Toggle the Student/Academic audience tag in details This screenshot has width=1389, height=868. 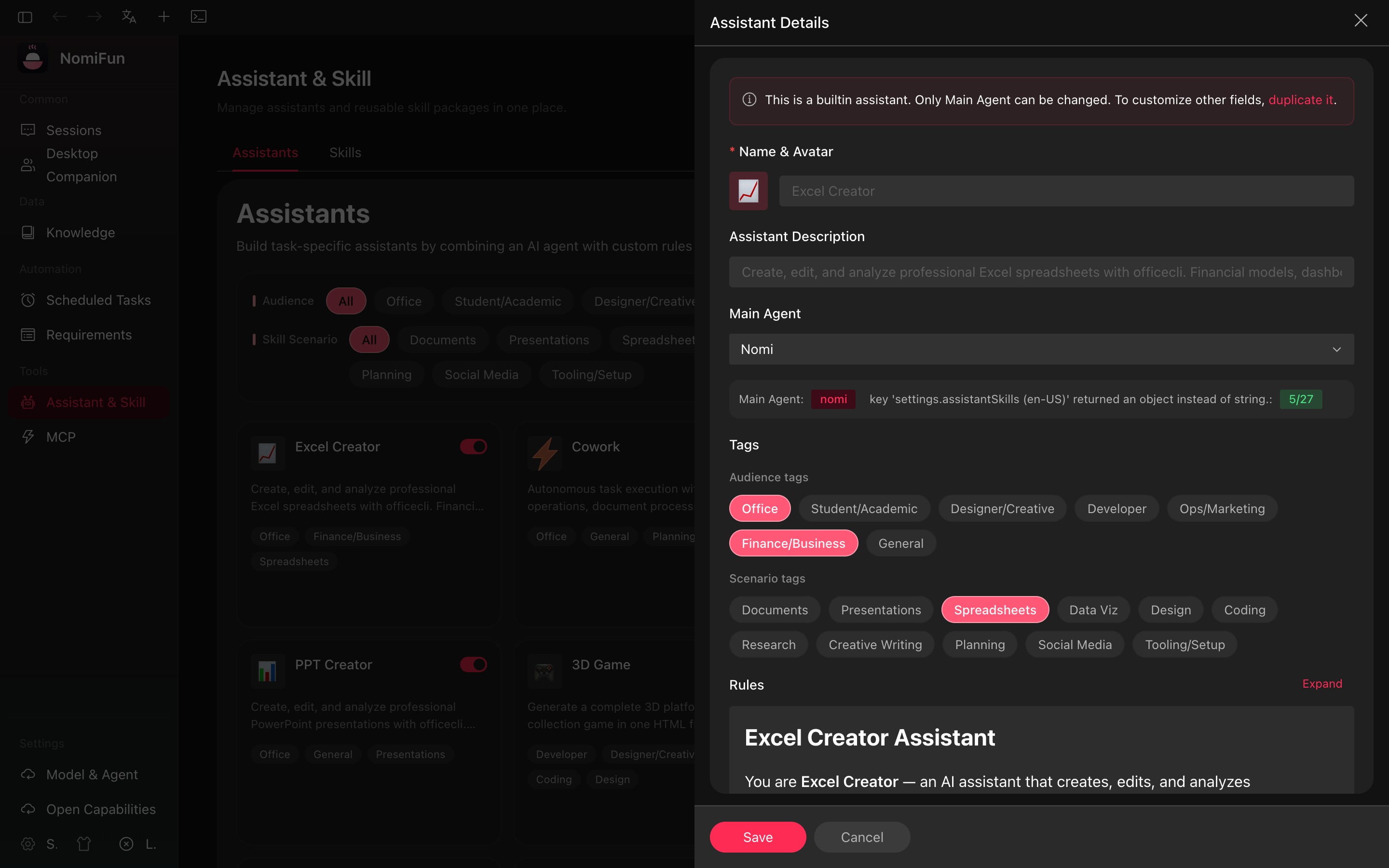[864, 509]
